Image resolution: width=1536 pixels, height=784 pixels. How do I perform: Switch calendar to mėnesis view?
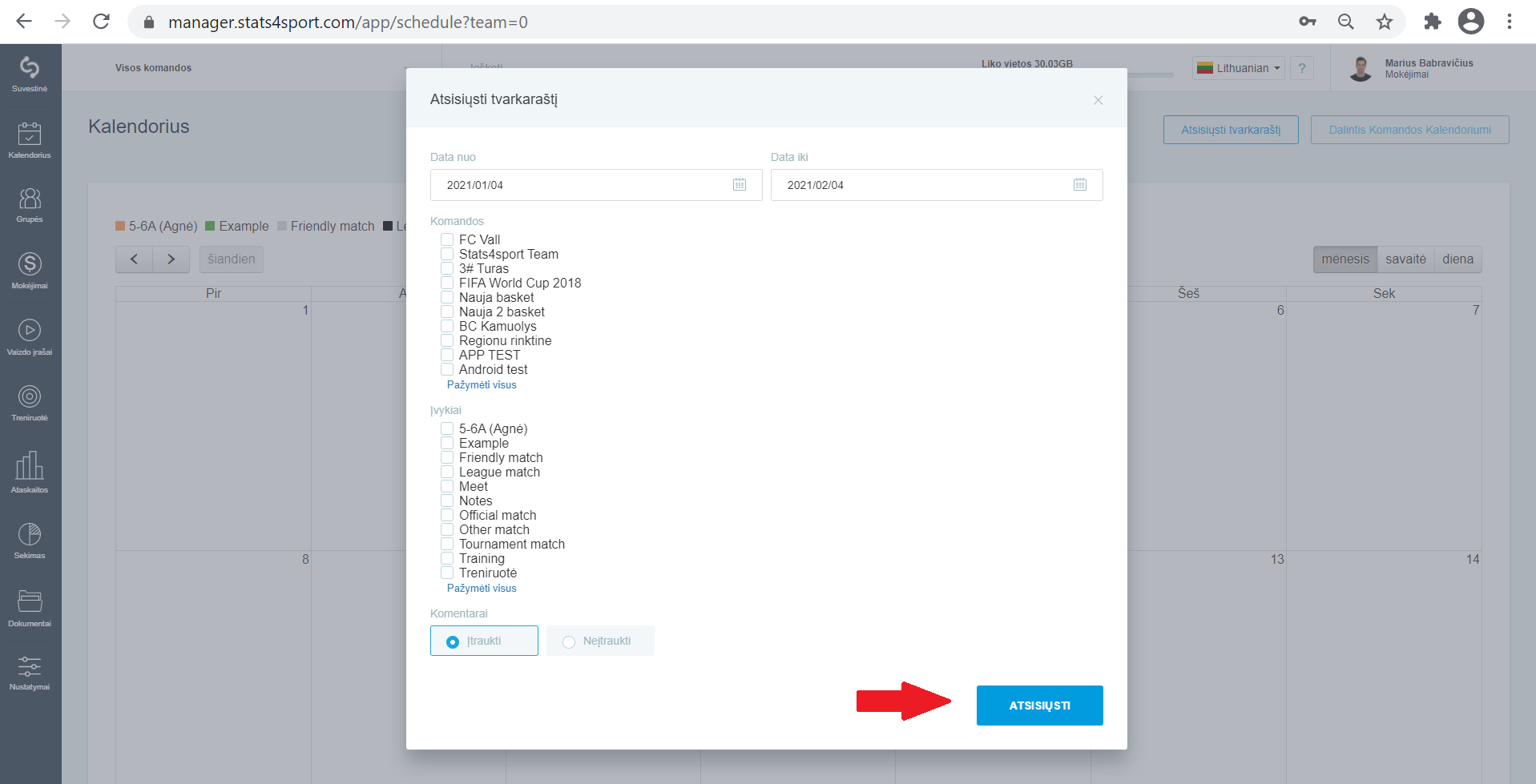1345,259
